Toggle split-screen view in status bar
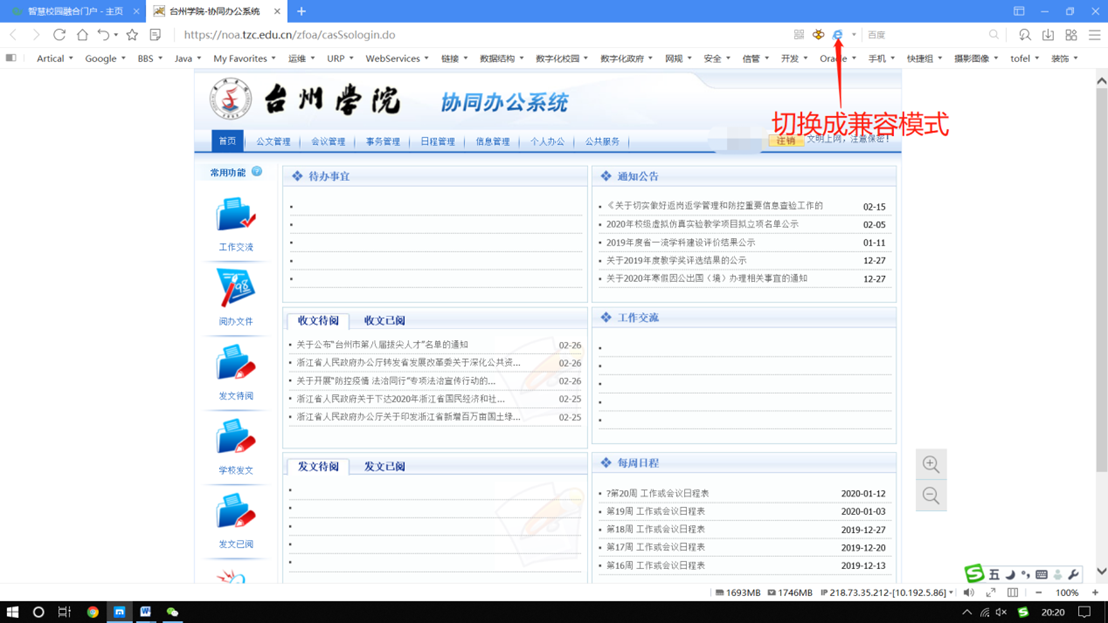Screen dimensions: 1108x623 tap(1013, 593)
